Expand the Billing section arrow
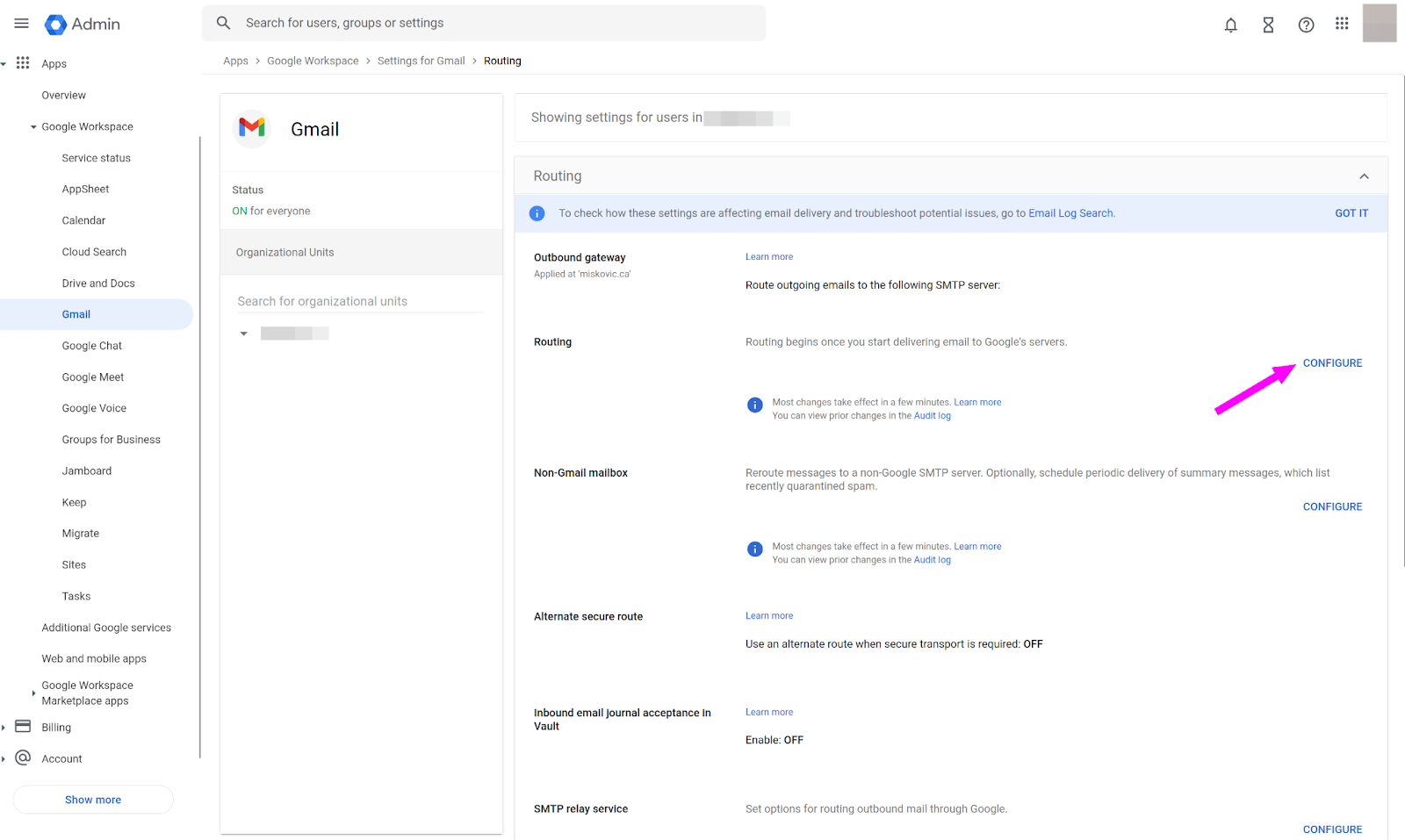Viewport: 1405px width, 840px height. (x=4, y=727)
